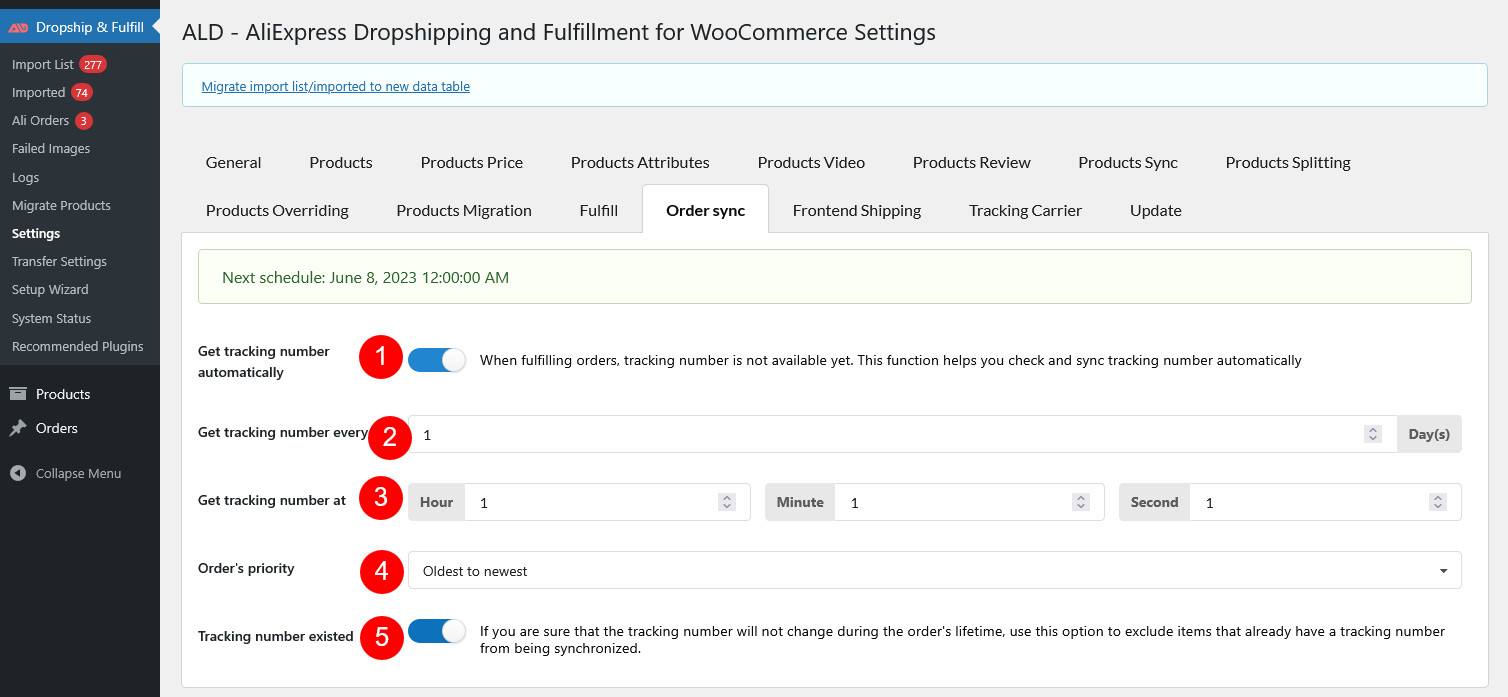The image size is (1508, 697).
Task: Adjust the Day(s) interval spinner arrows
Action: [1373, 434]
